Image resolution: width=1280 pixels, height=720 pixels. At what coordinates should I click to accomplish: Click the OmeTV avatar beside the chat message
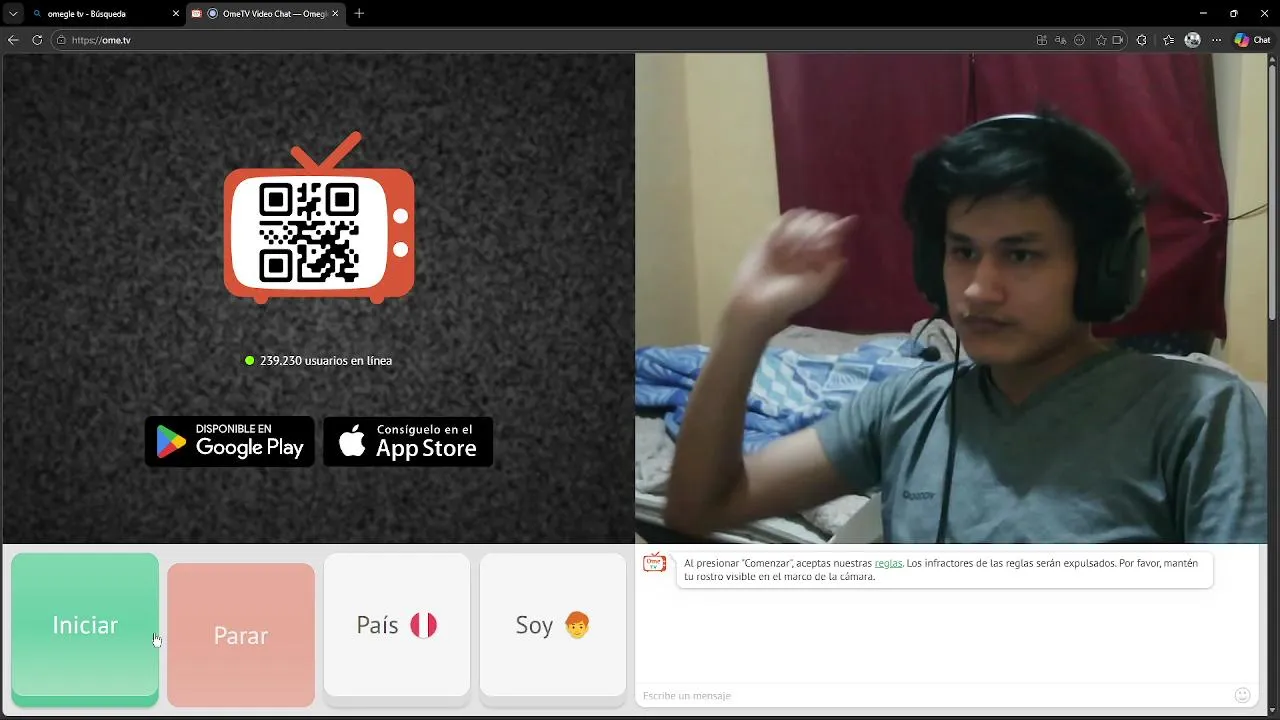[x=654, y=563]
